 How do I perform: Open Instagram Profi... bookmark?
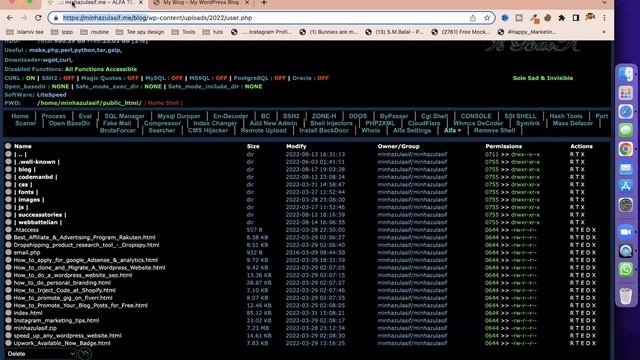[261, 32]
